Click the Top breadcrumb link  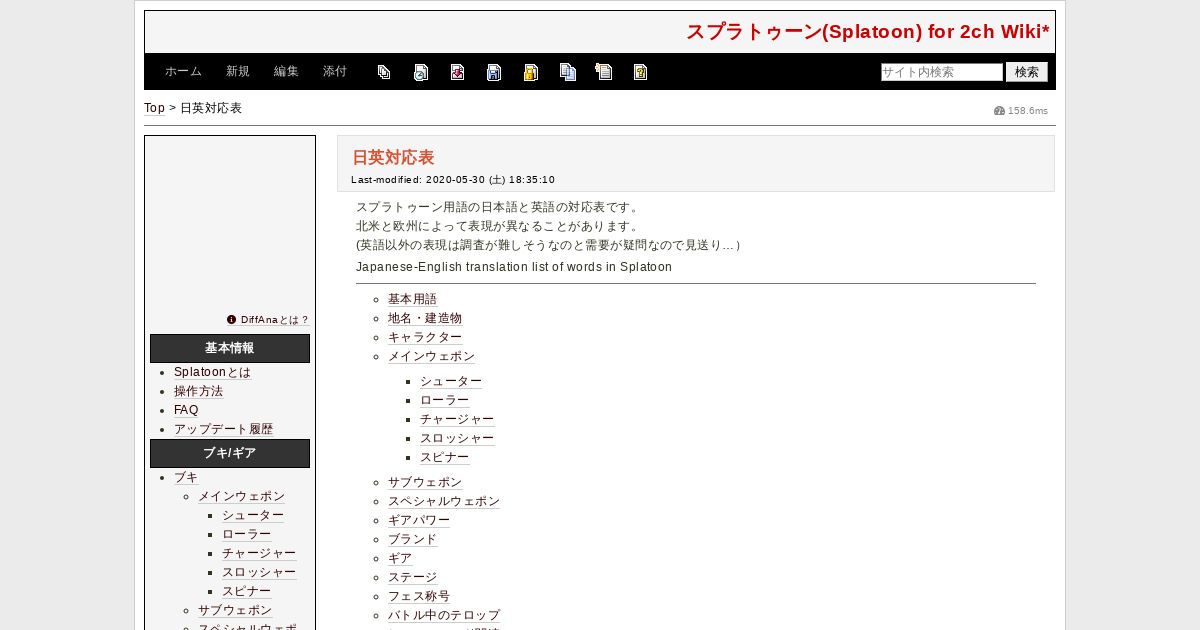click(154, 108)
